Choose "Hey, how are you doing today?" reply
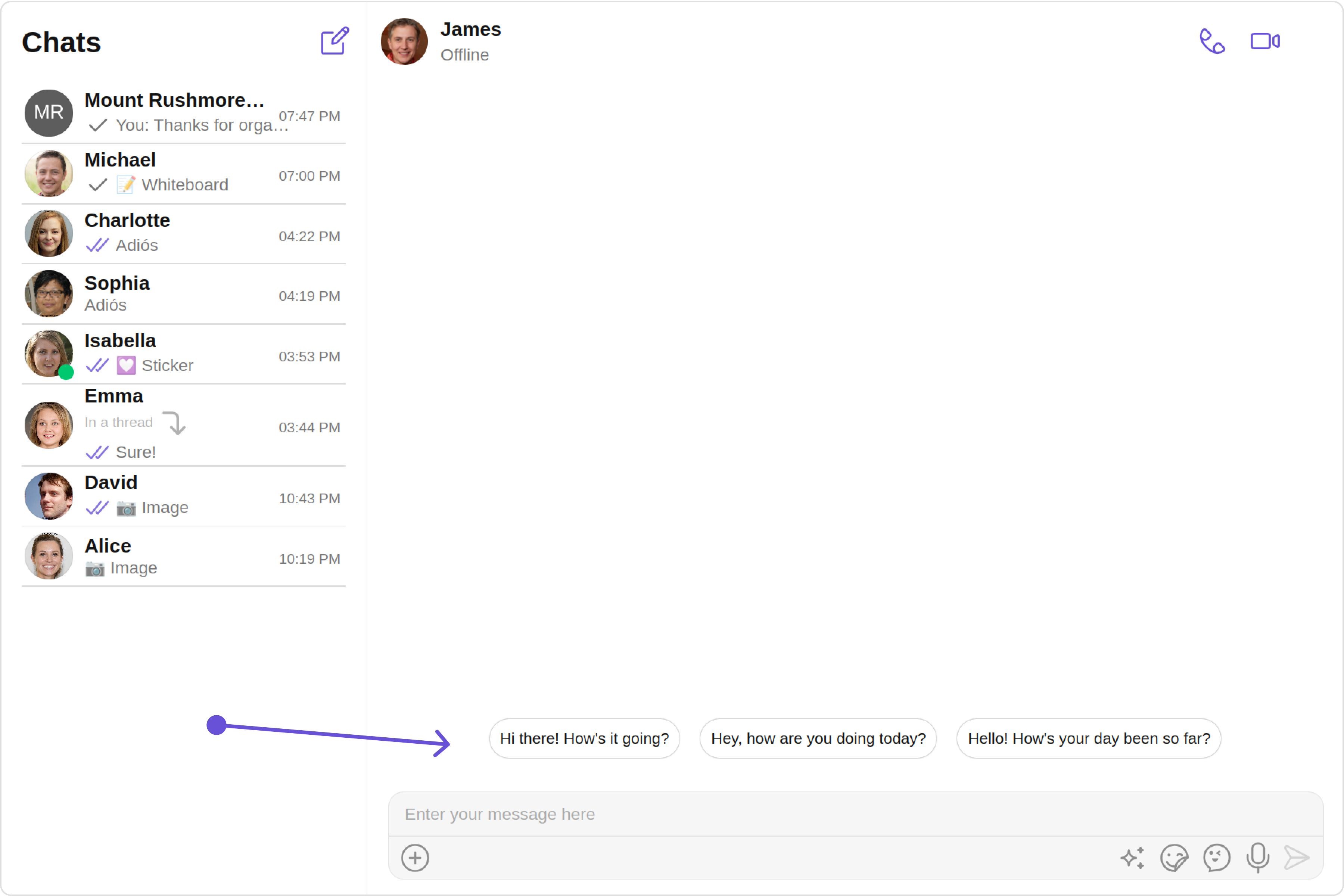This screenshot has height=896, width=1344. [x=818, y=738]
